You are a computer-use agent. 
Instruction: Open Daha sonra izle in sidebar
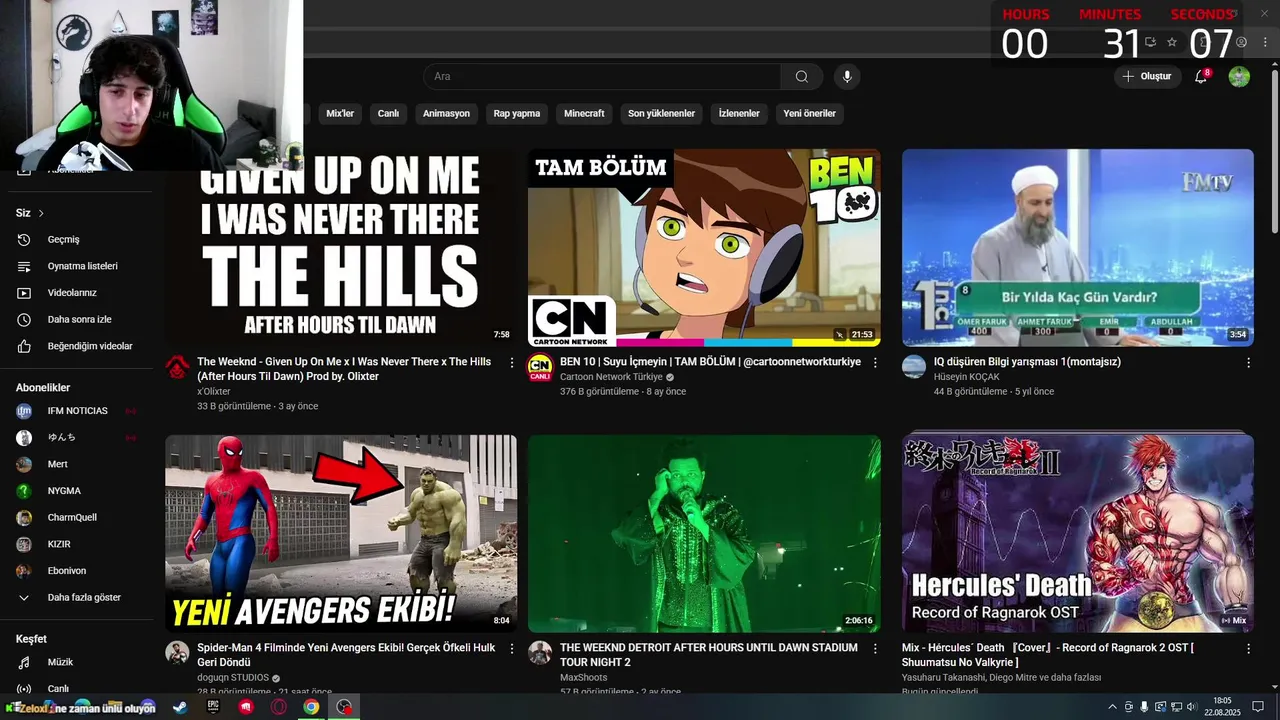click(x=80, y=320)
